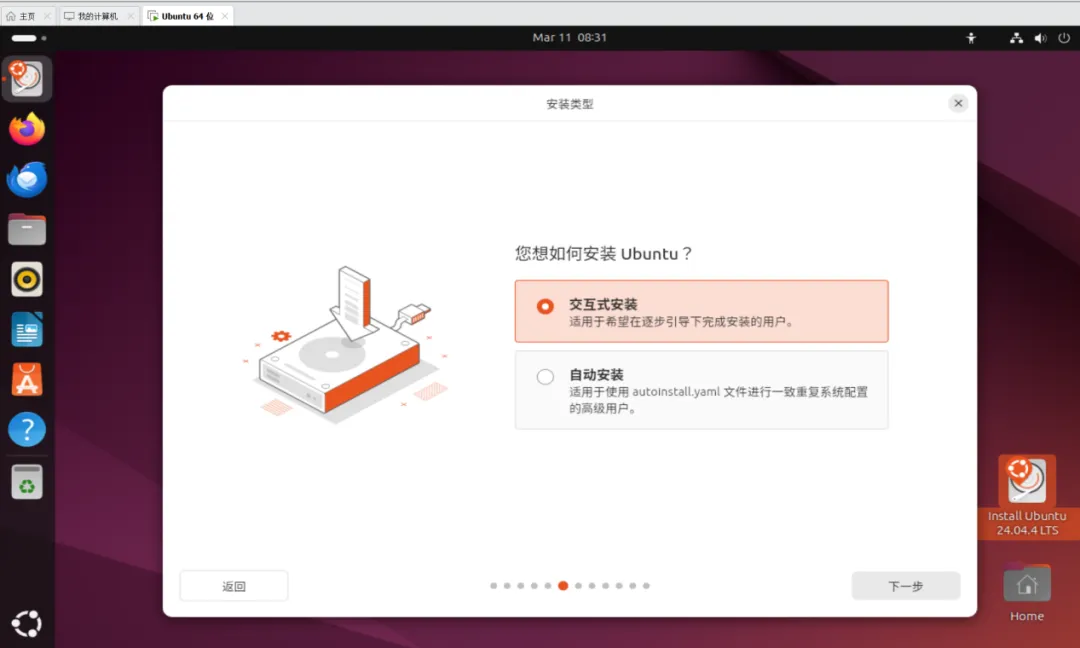This screenshot has width=1080, height=648.
Task: Select the 交互式安装 radio option
Action: coord(701,311)
